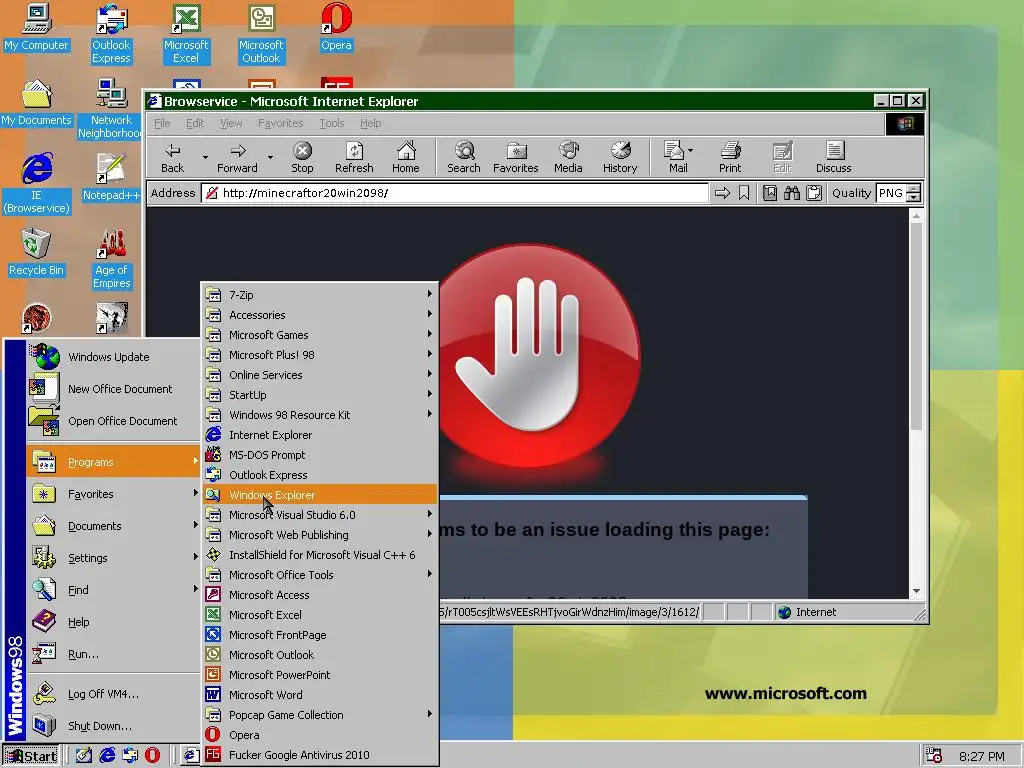Open the Back button history dropdown

tap(205, 157)
